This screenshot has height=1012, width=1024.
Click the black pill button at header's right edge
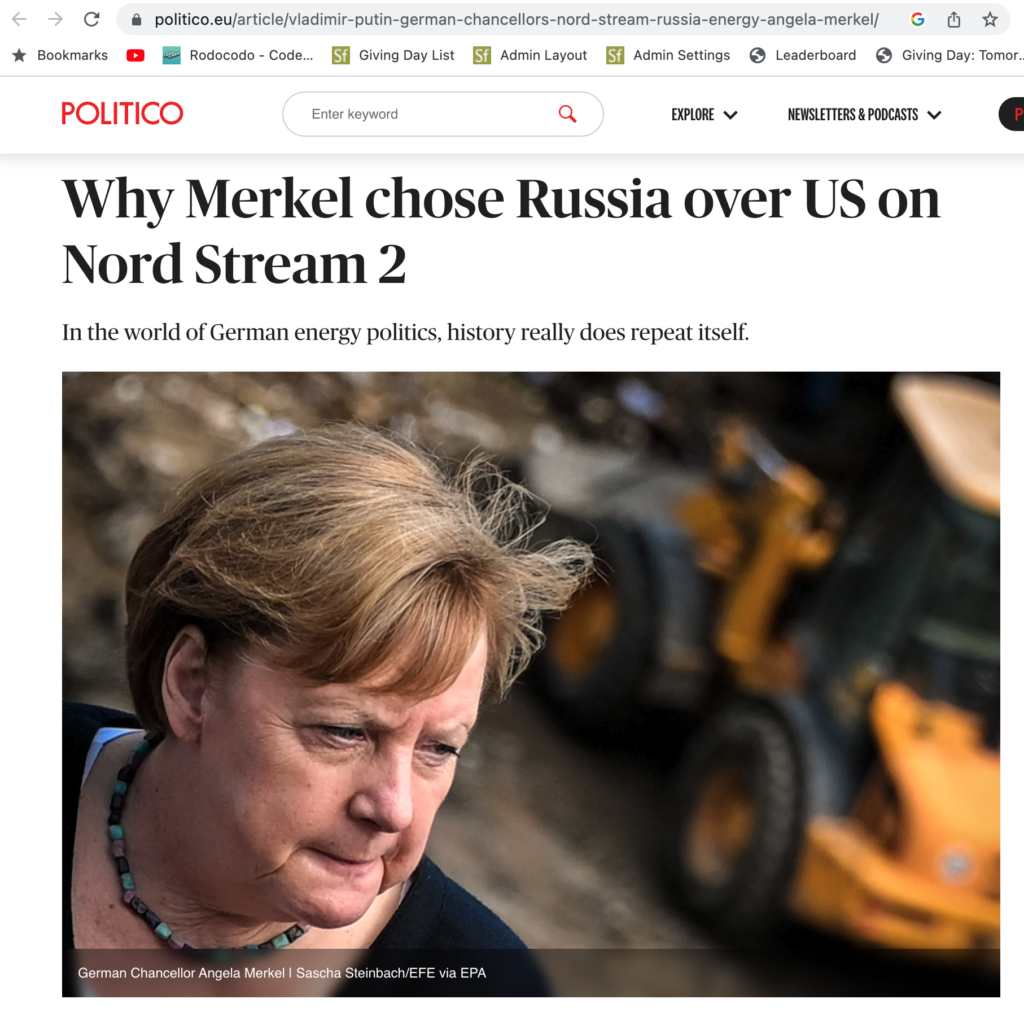click(1012, 114)
